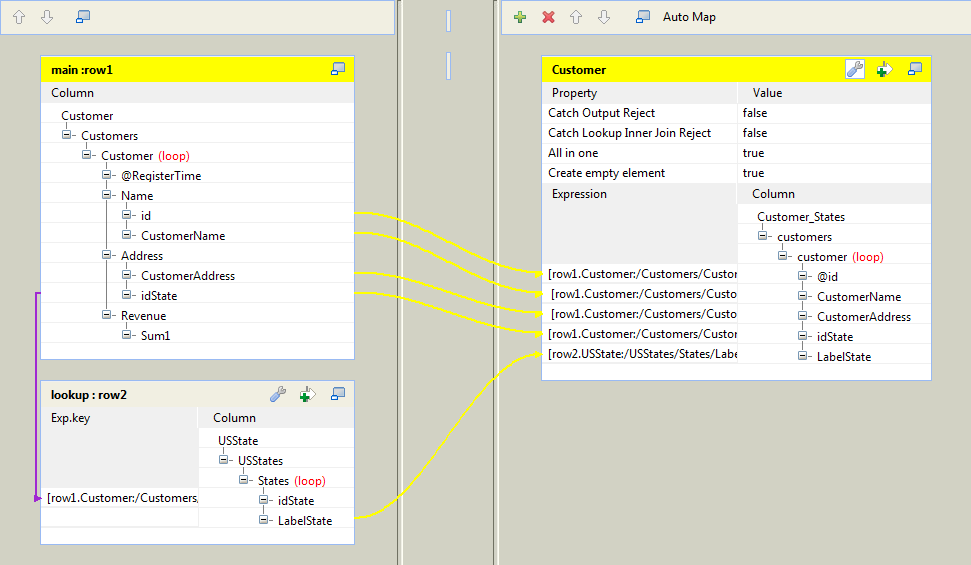Toggle the Customer output settings wrench
The height and width of the screenshot is (565, 971).
coord(855,69)
